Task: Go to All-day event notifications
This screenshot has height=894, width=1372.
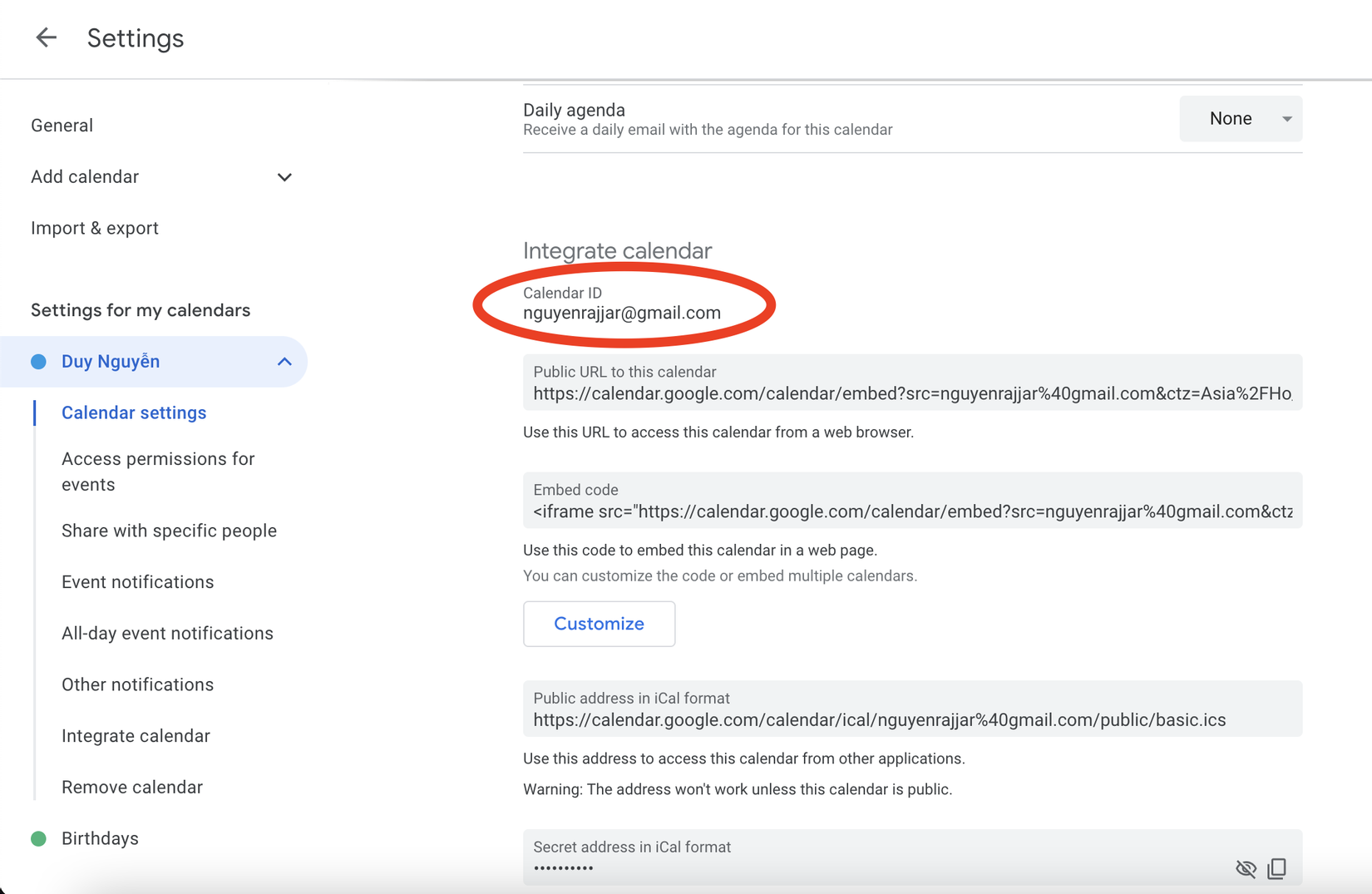Action: point(167,634)
